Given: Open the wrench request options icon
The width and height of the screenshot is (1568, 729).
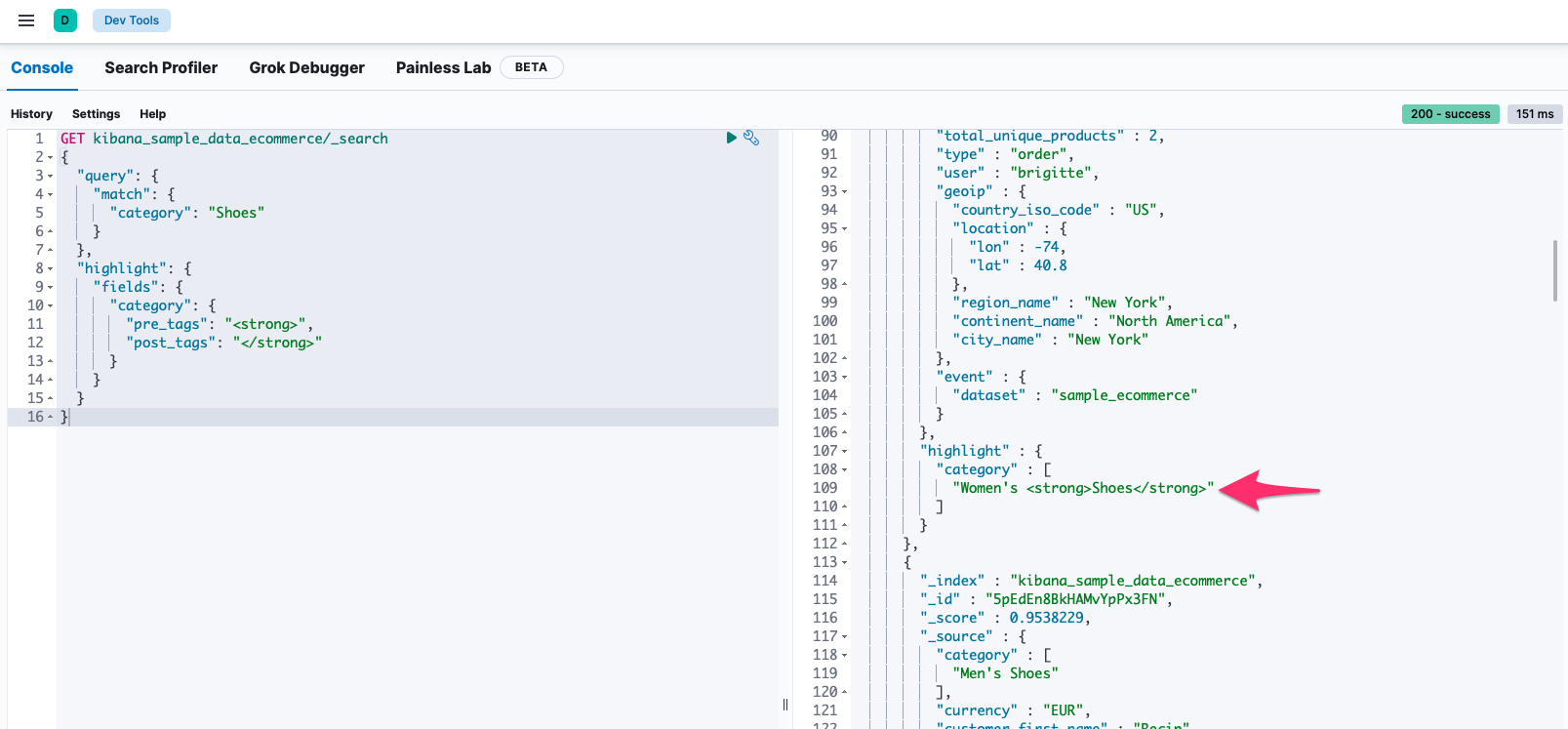Looking at the screenshot, I should [x=751, y=138].
